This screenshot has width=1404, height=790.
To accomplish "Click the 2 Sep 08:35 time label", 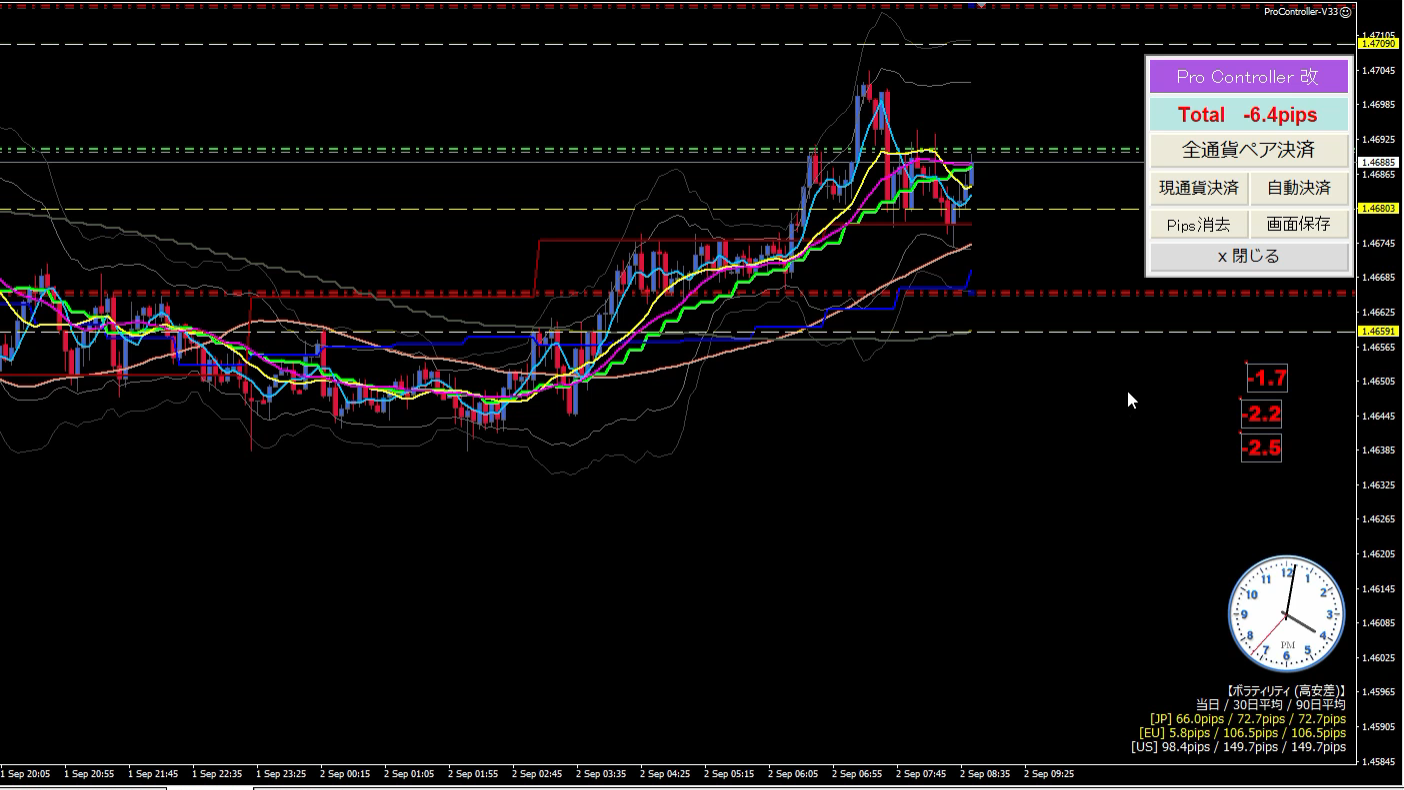I will [x=985, y=774].
